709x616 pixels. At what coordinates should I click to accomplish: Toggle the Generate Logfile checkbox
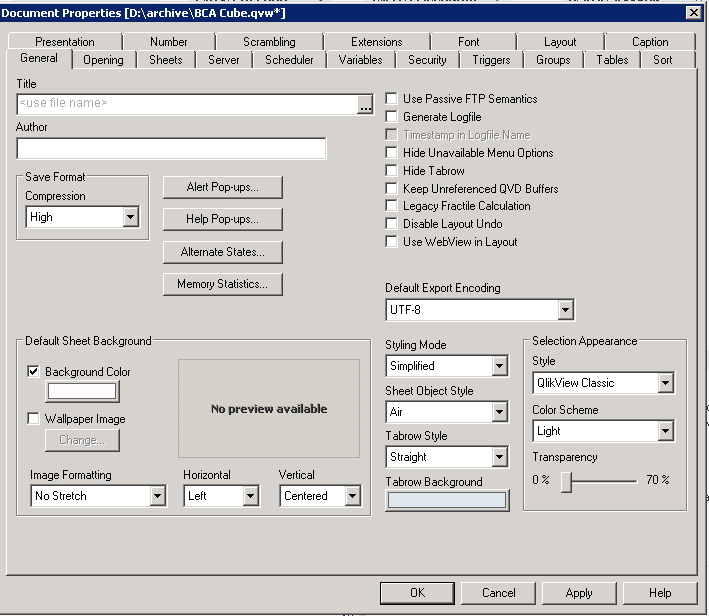[392, 117]
